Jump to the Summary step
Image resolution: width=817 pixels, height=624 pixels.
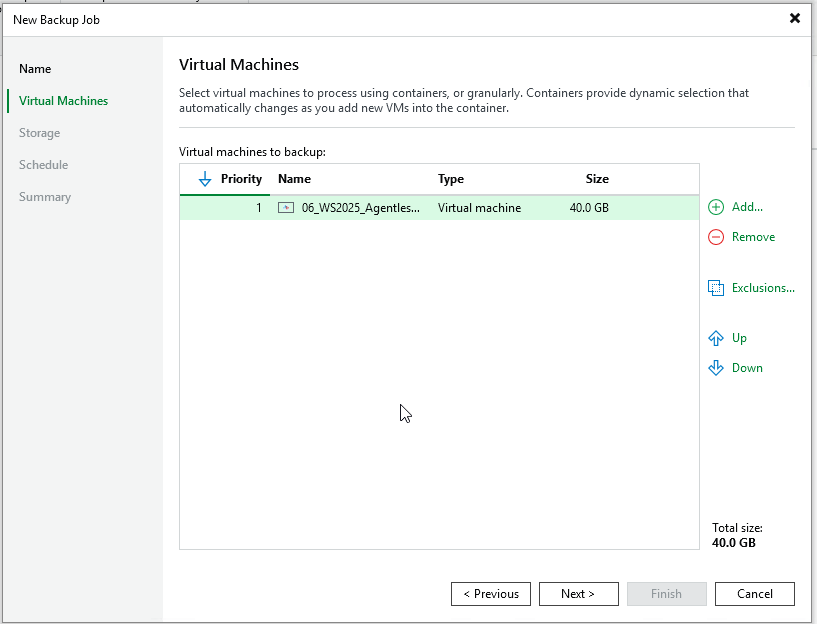pos(44,197)
